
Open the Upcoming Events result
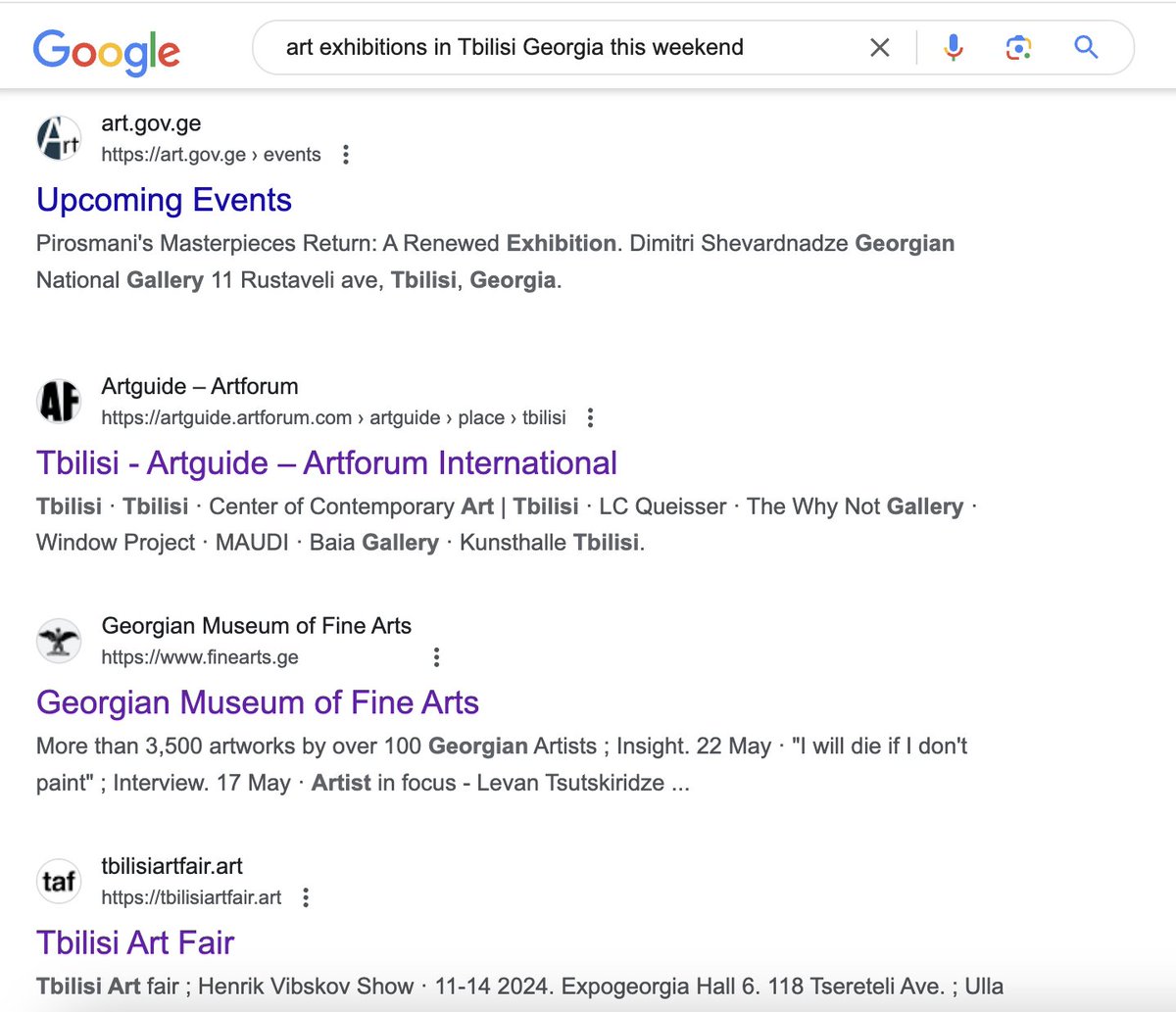[x=165, y=200]
